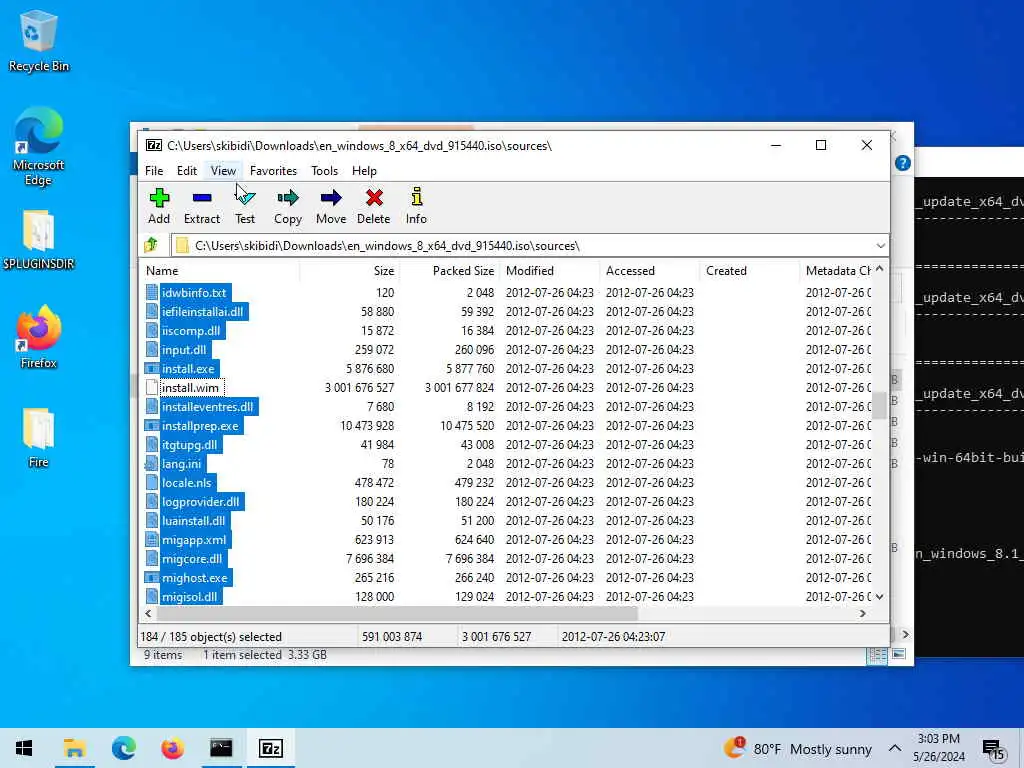Sort by the Size column header
Image resolution: width=1024 pixels, height=768 pixels.
tap(349, 270)
